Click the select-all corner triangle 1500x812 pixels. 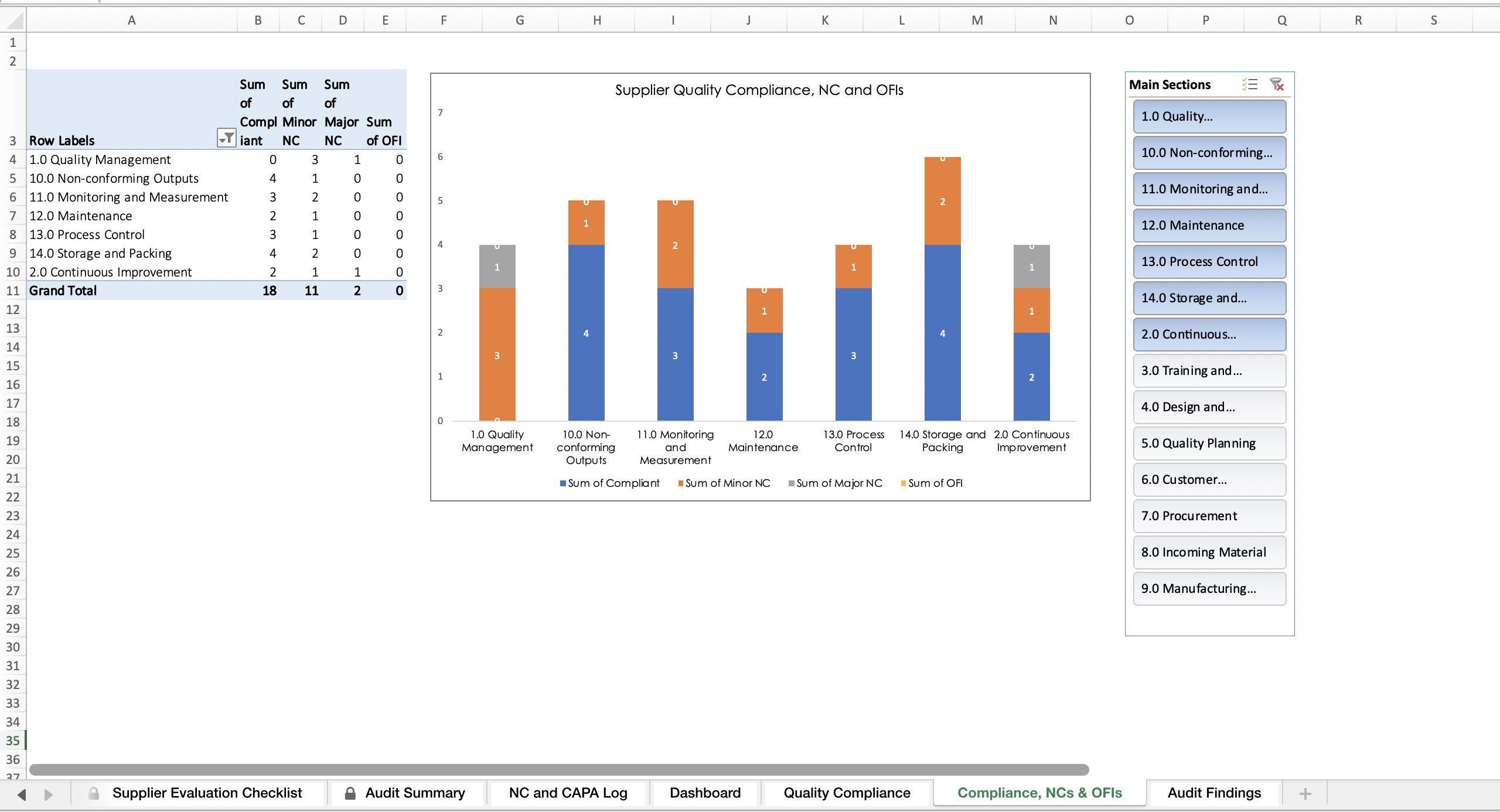point(13,21)
